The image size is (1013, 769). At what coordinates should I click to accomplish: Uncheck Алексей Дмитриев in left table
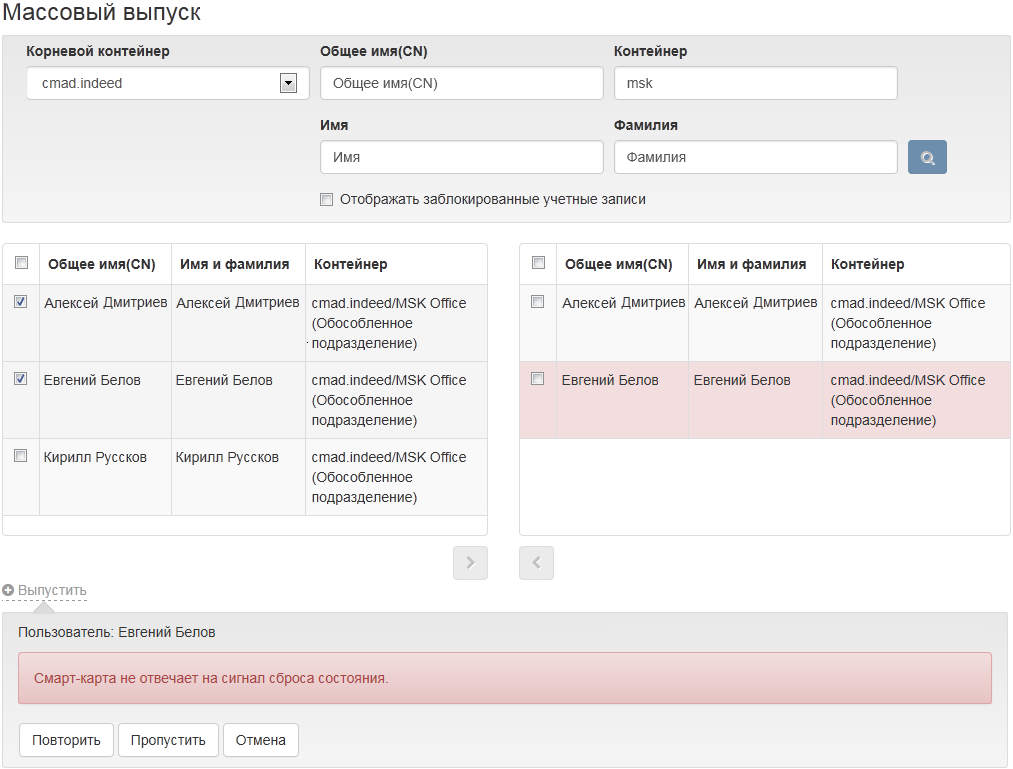pos(21,302)
